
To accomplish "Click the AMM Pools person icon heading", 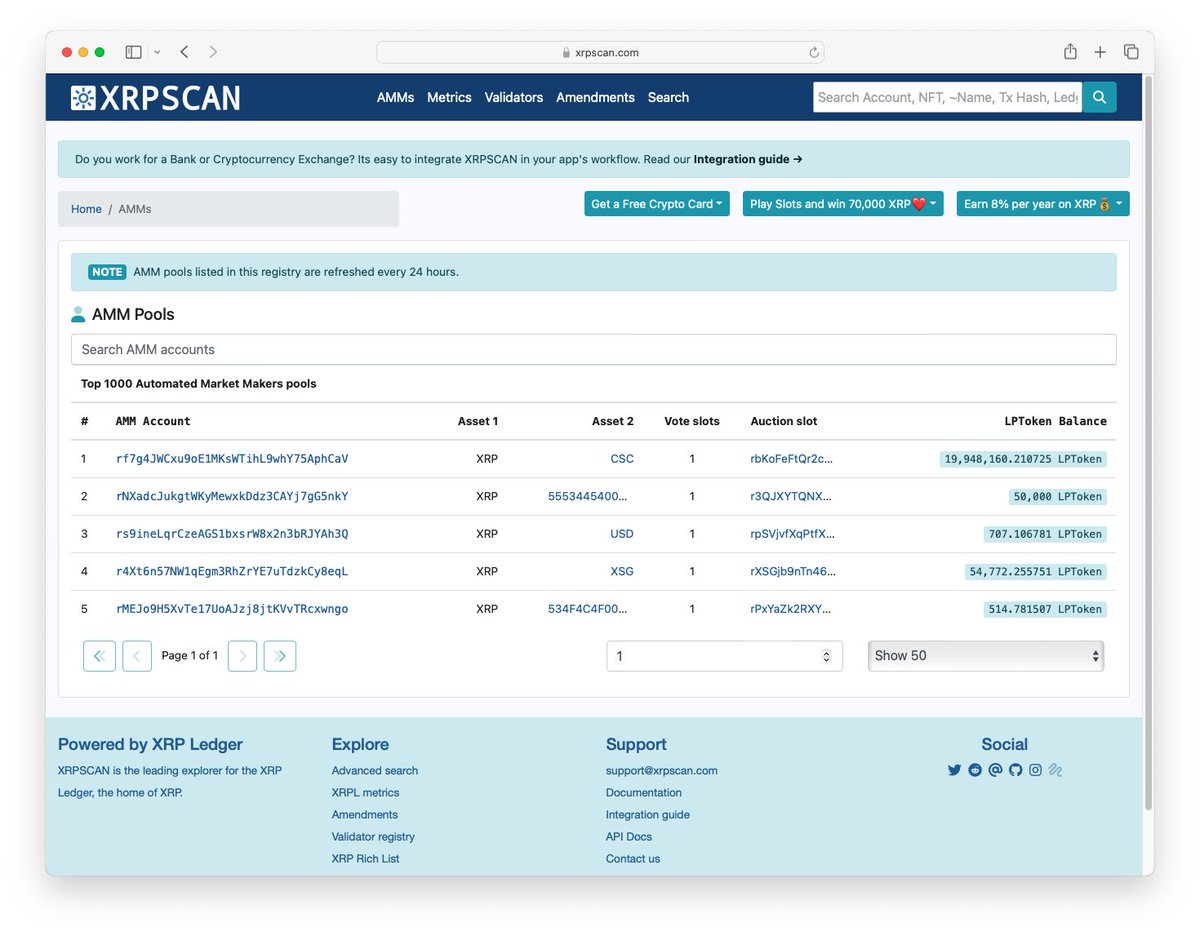I will click(x=78, y=313).
